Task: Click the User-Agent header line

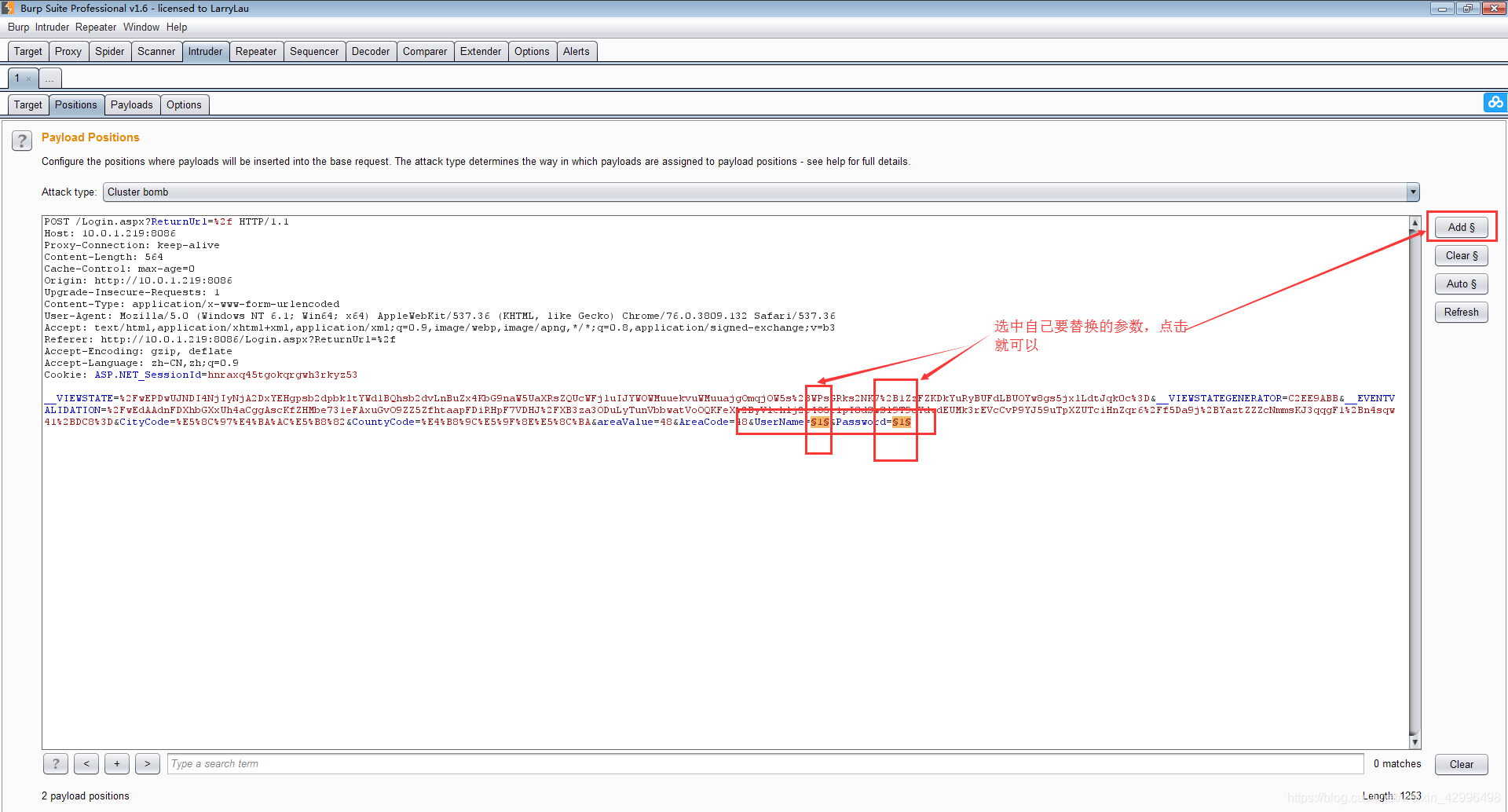Action: pyautogui.click(x=440, y=316)
